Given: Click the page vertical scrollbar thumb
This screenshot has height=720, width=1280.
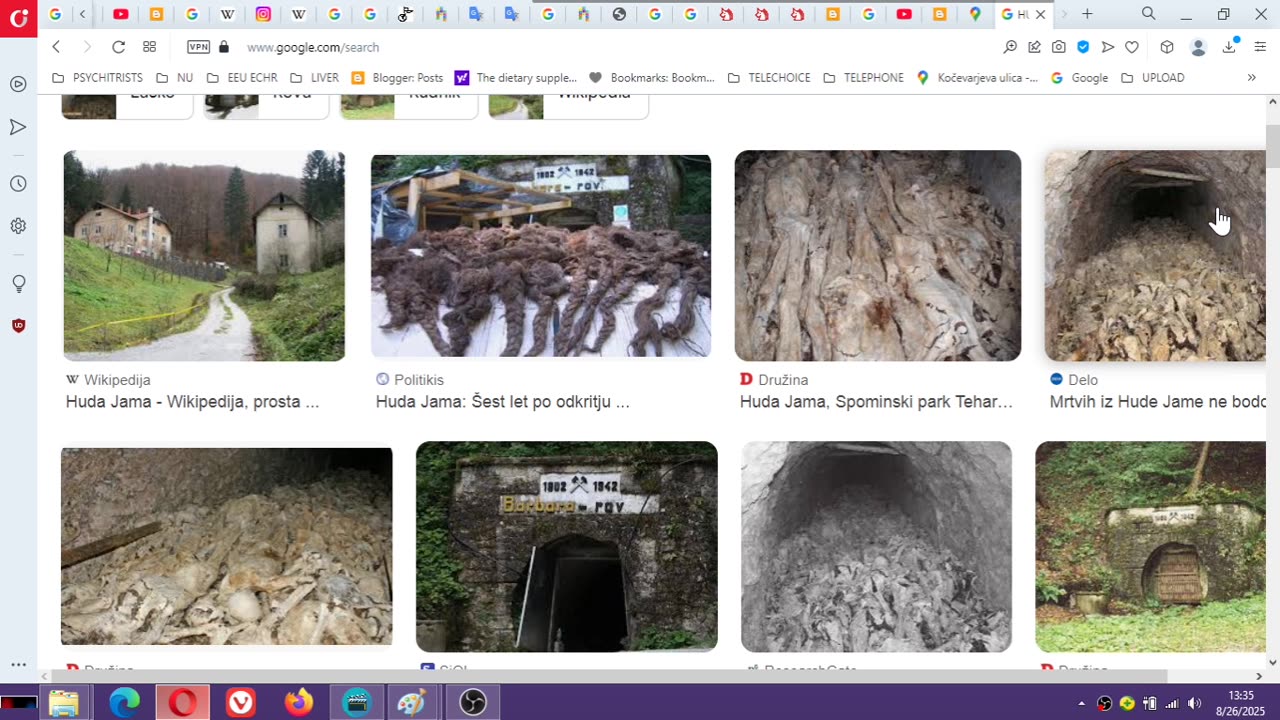Looking at the screenshot, I should (1273, 147).
